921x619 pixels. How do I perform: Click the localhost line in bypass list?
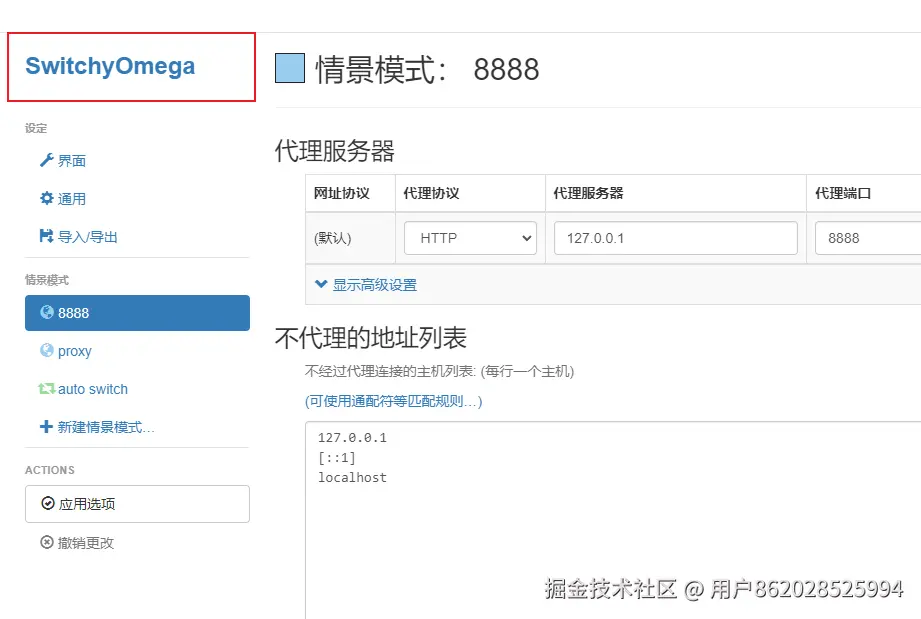pyautogui.click(x=352, y=477)
